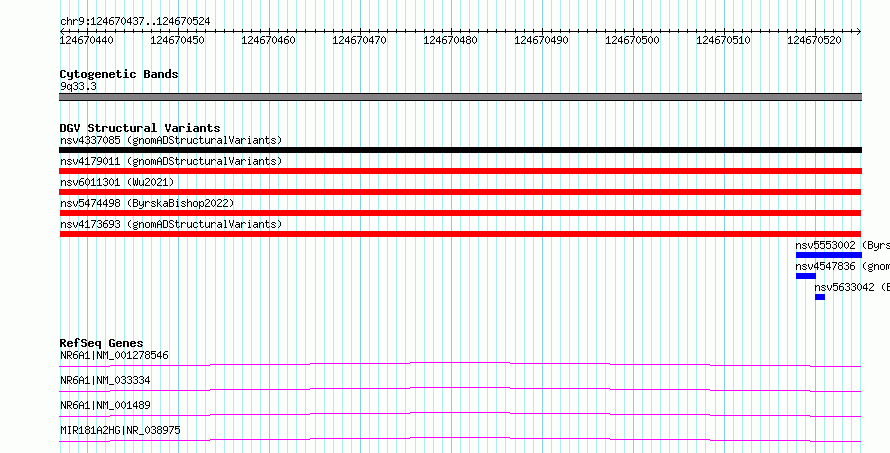Open transcript NR6A1|NM_033334 label

(x=105, y=380)
